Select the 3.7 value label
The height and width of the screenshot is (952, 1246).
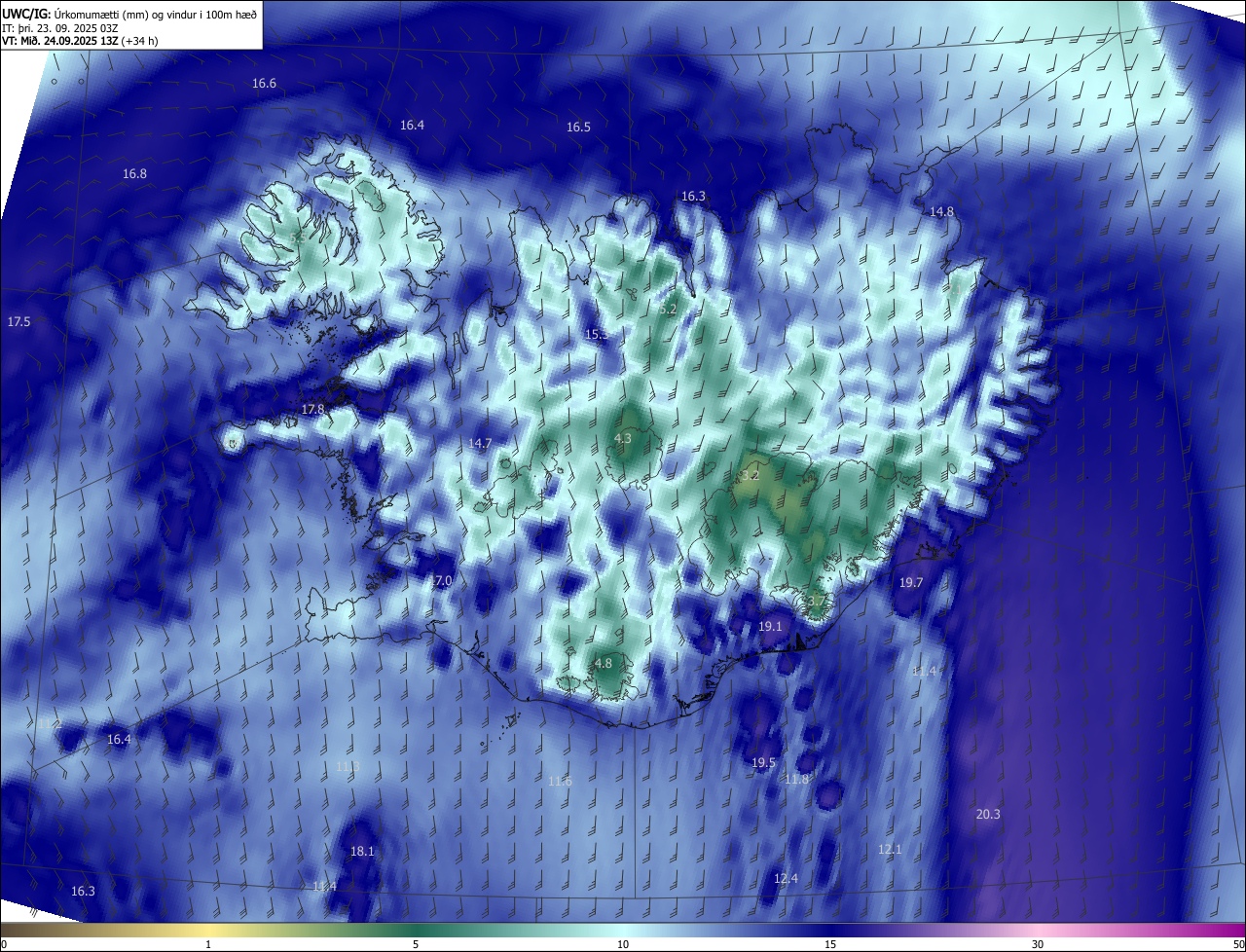[x=817, y=602]
